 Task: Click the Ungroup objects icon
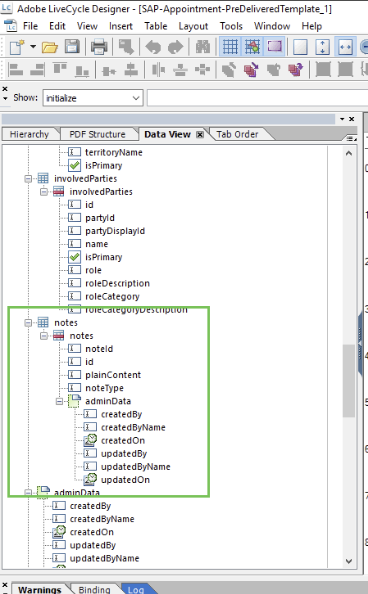pyautogui.click(x=345, y=70)
